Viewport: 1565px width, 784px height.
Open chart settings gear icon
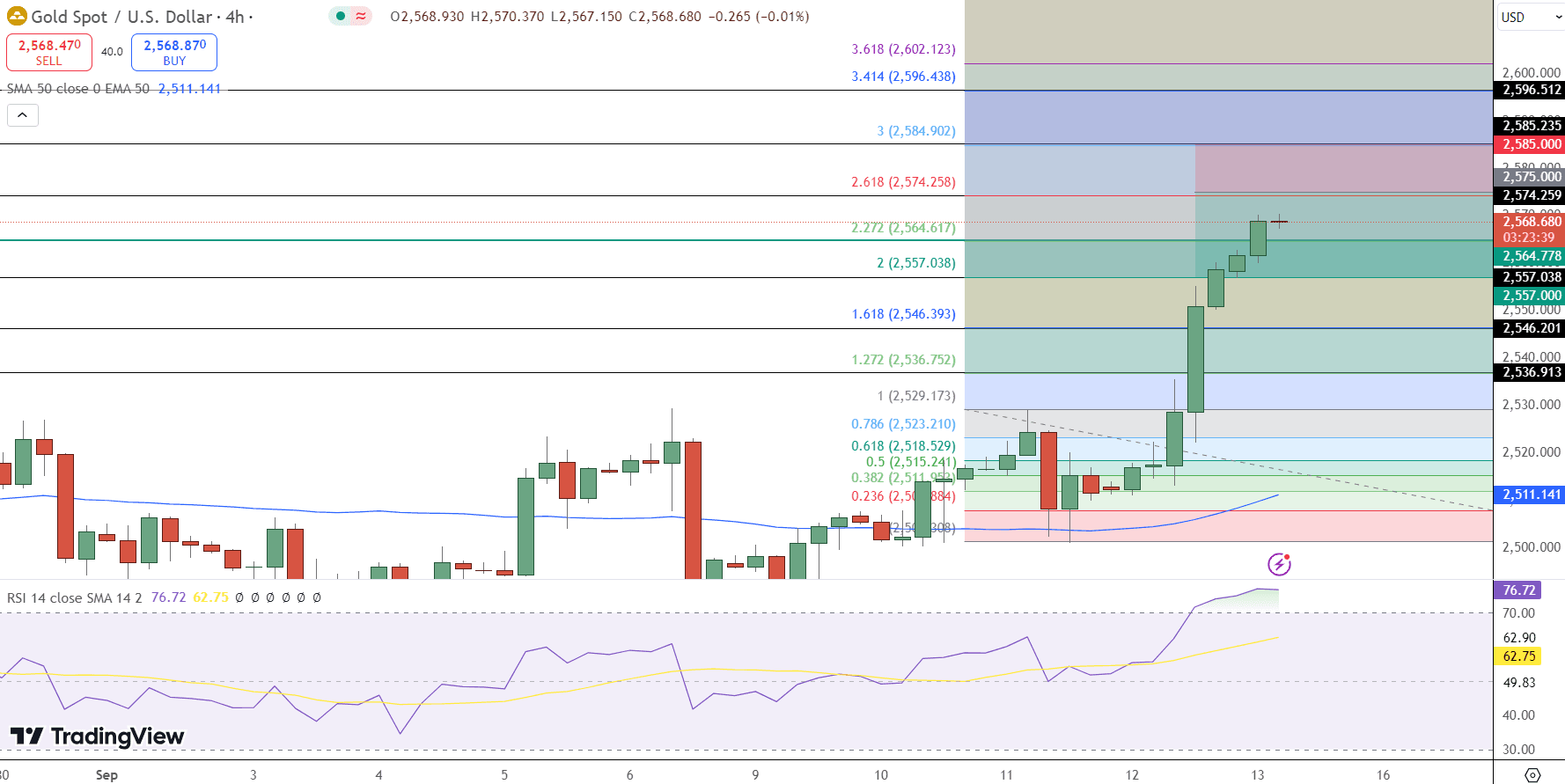1532,775
